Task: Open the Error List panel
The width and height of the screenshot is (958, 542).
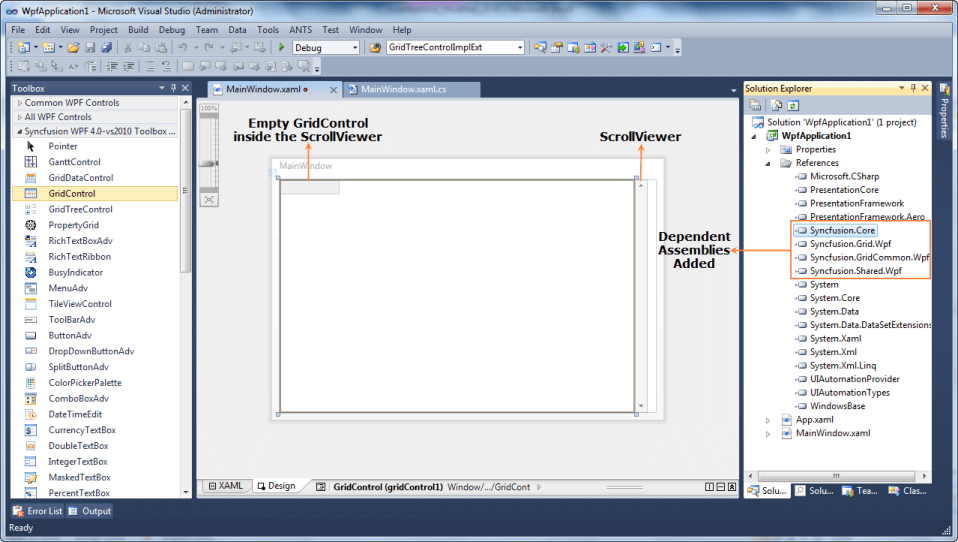Action: (x=38, y=511)
